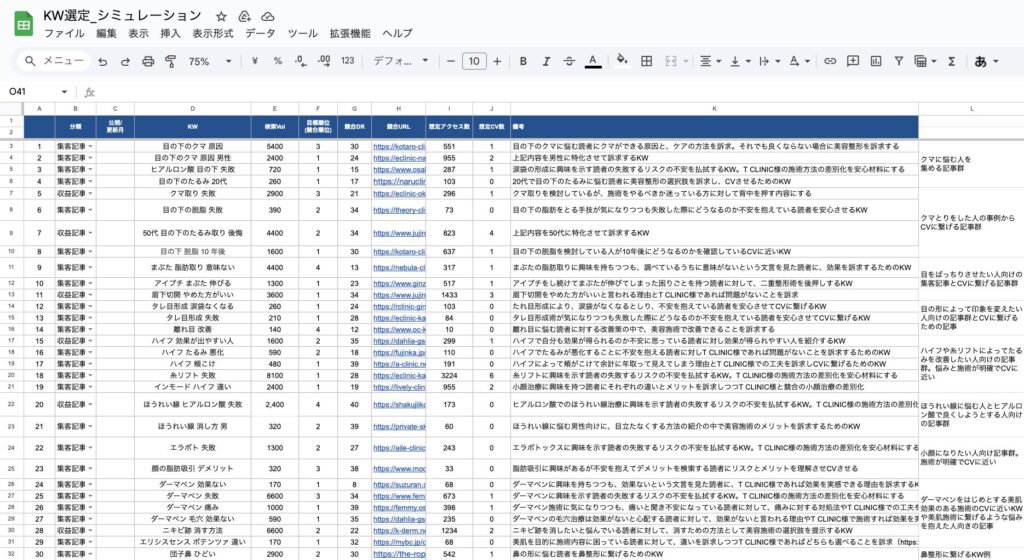Toggle bold formatting

click(521, 61)
